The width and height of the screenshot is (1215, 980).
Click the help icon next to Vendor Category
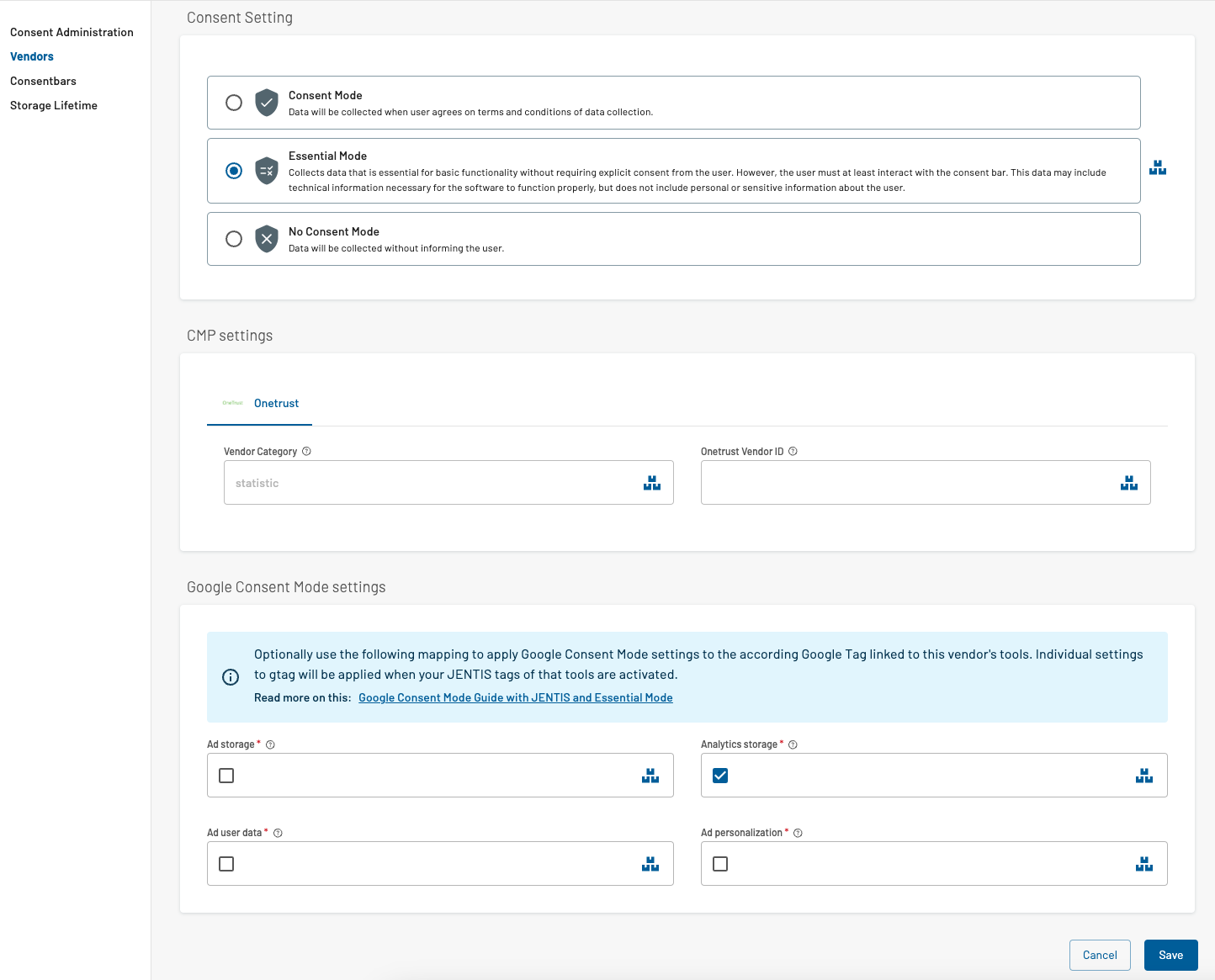coord(306,452)
